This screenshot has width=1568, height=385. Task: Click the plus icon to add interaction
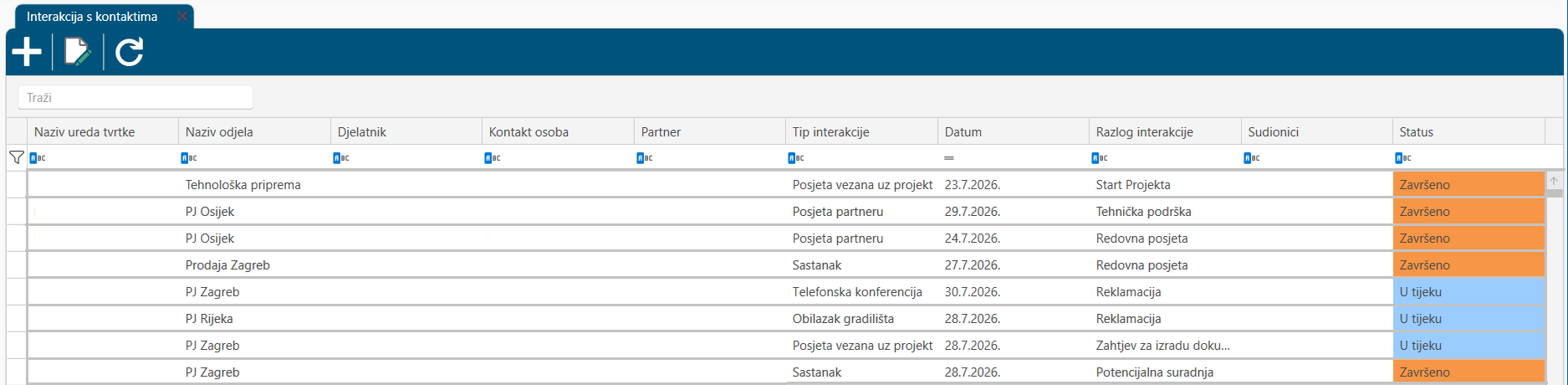coord(27,52)
